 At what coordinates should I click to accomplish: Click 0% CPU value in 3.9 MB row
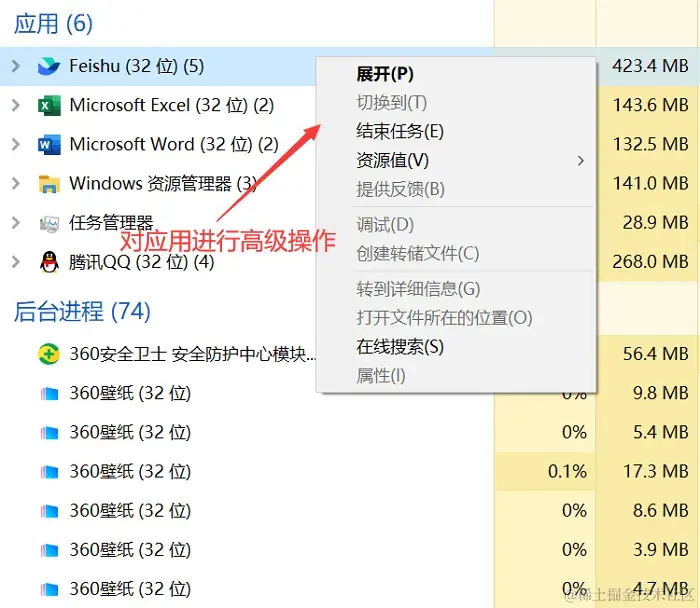pyautogui.click(x=575, y=550)
